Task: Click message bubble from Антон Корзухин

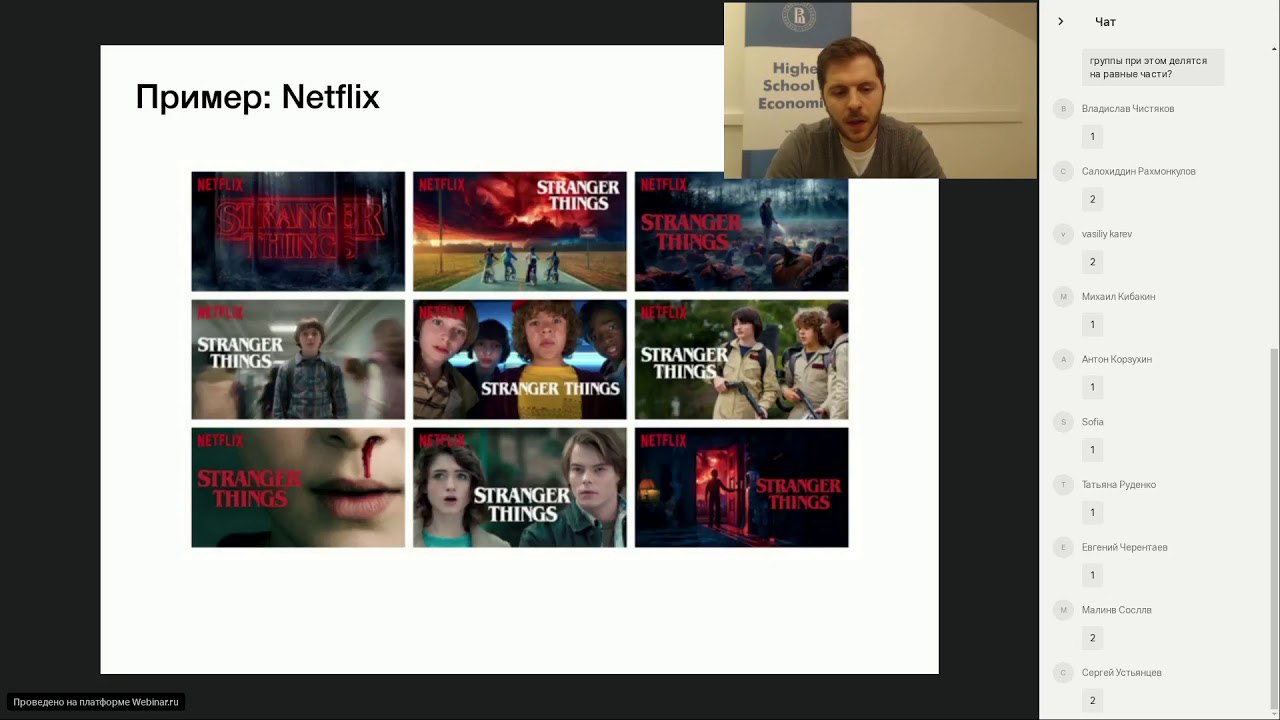Action: (1092, 387)
